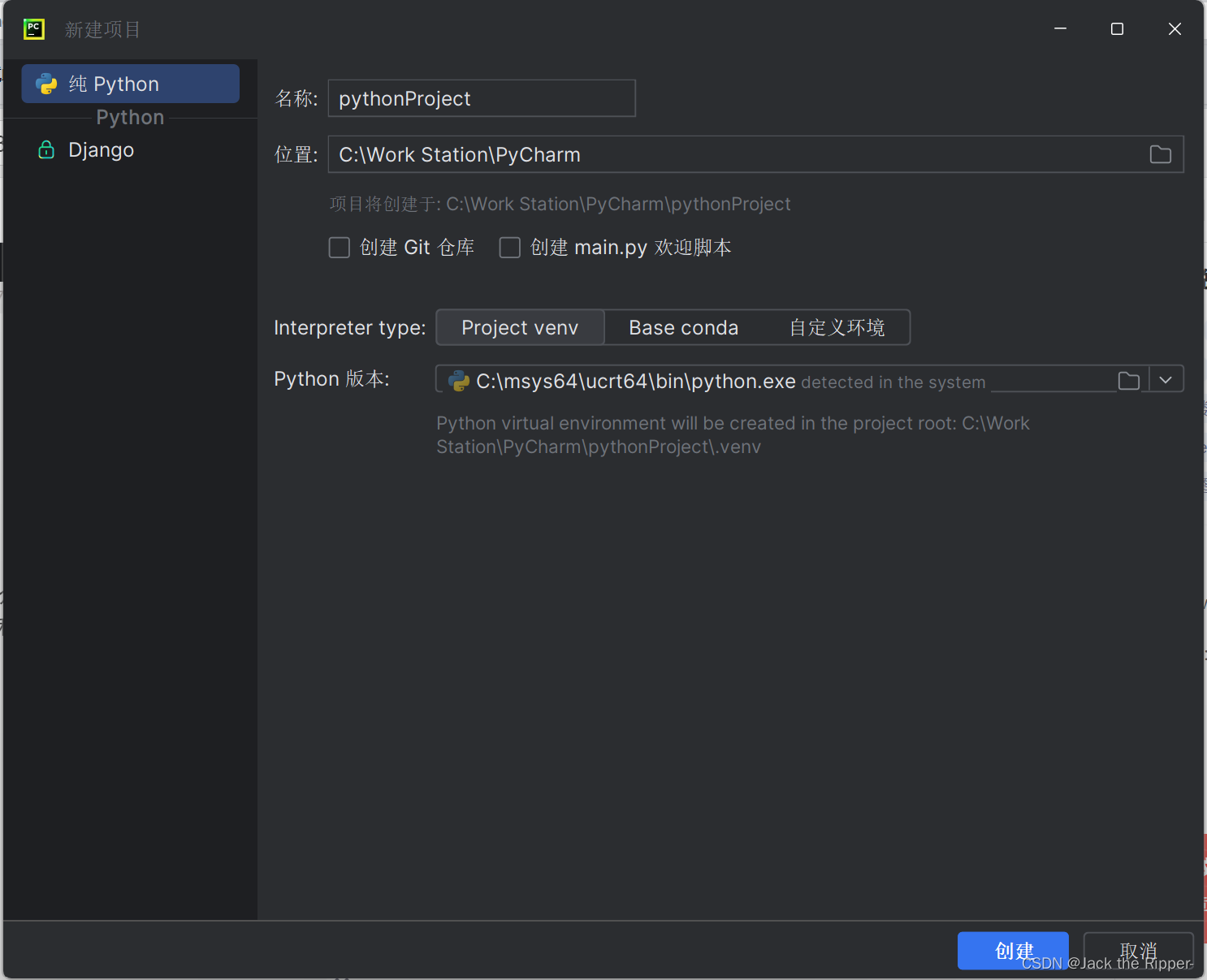Choose the 自定义环境 interpreter type
This screenshot has height=980, width=1207.
point(837,327)
